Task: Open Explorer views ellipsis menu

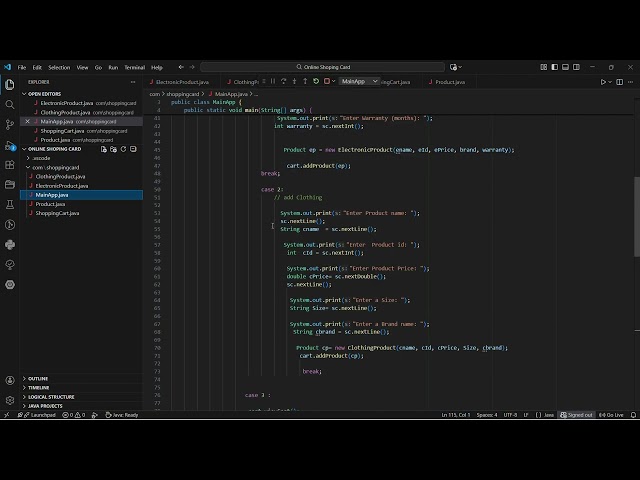Action: [x=133, y=82]
